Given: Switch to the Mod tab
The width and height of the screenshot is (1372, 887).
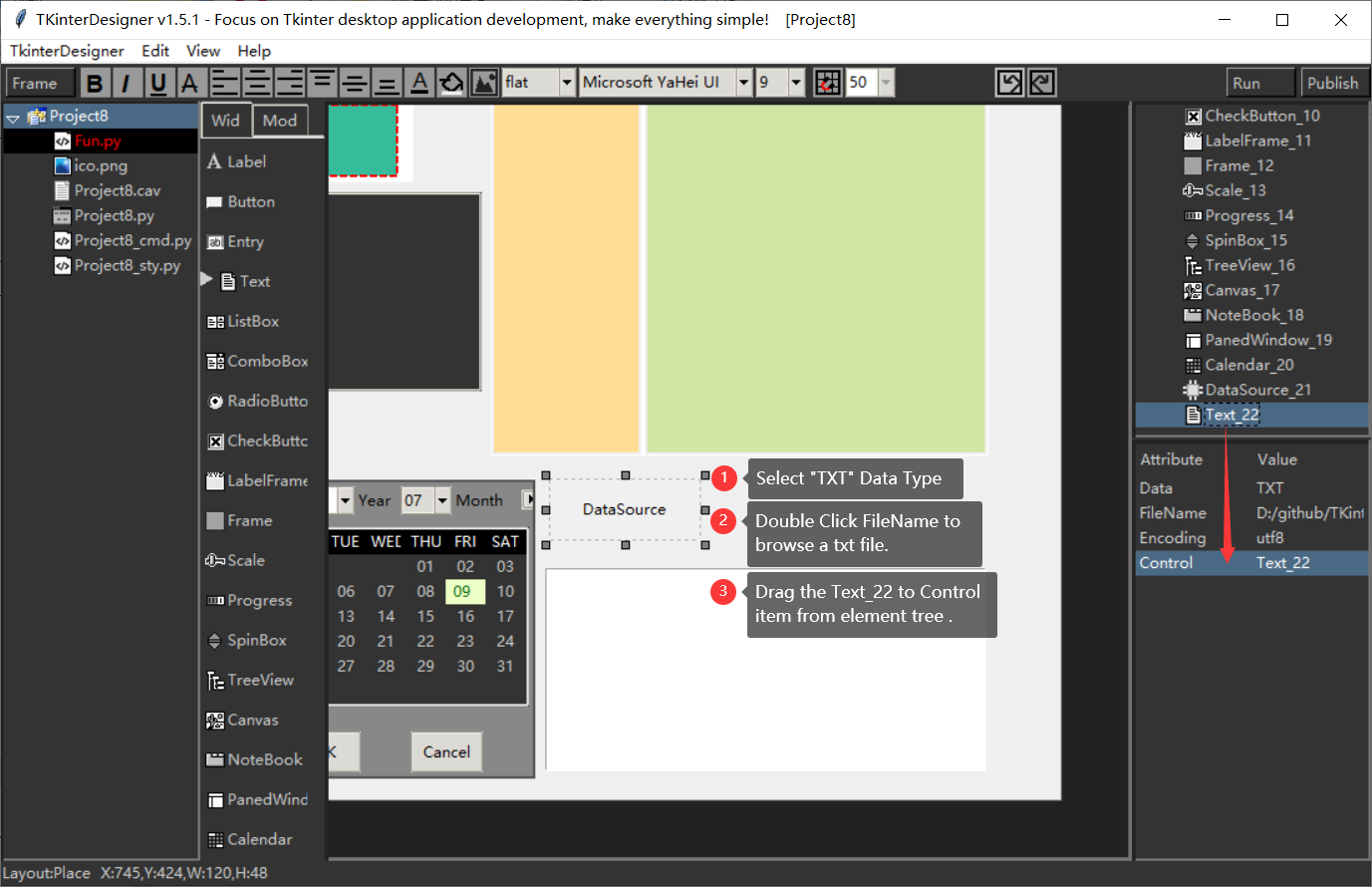Looking at the screenshot, I should coord(280,121).
